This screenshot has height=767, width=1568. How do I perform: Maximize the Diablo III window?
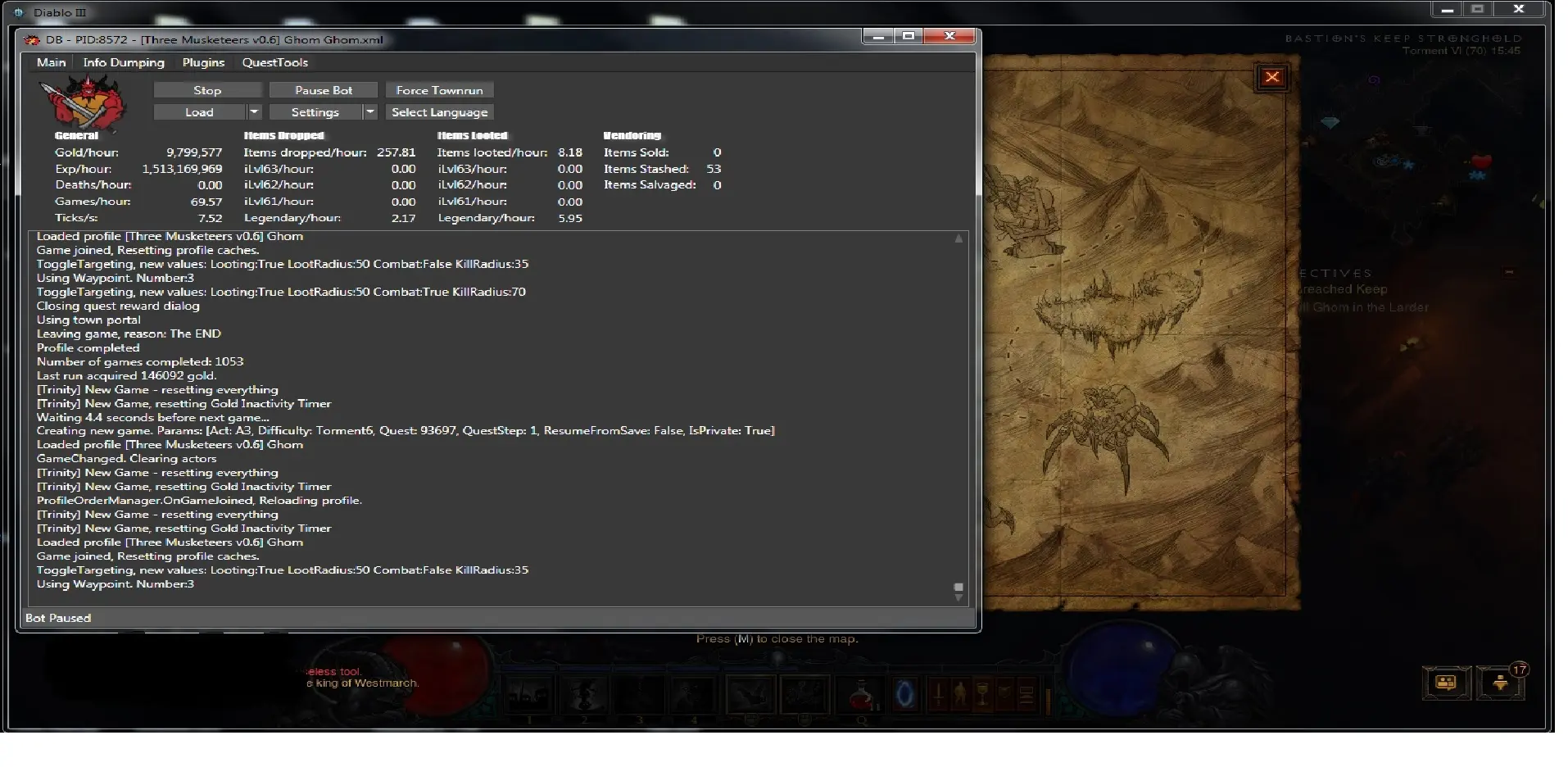tap(1478, 9)
